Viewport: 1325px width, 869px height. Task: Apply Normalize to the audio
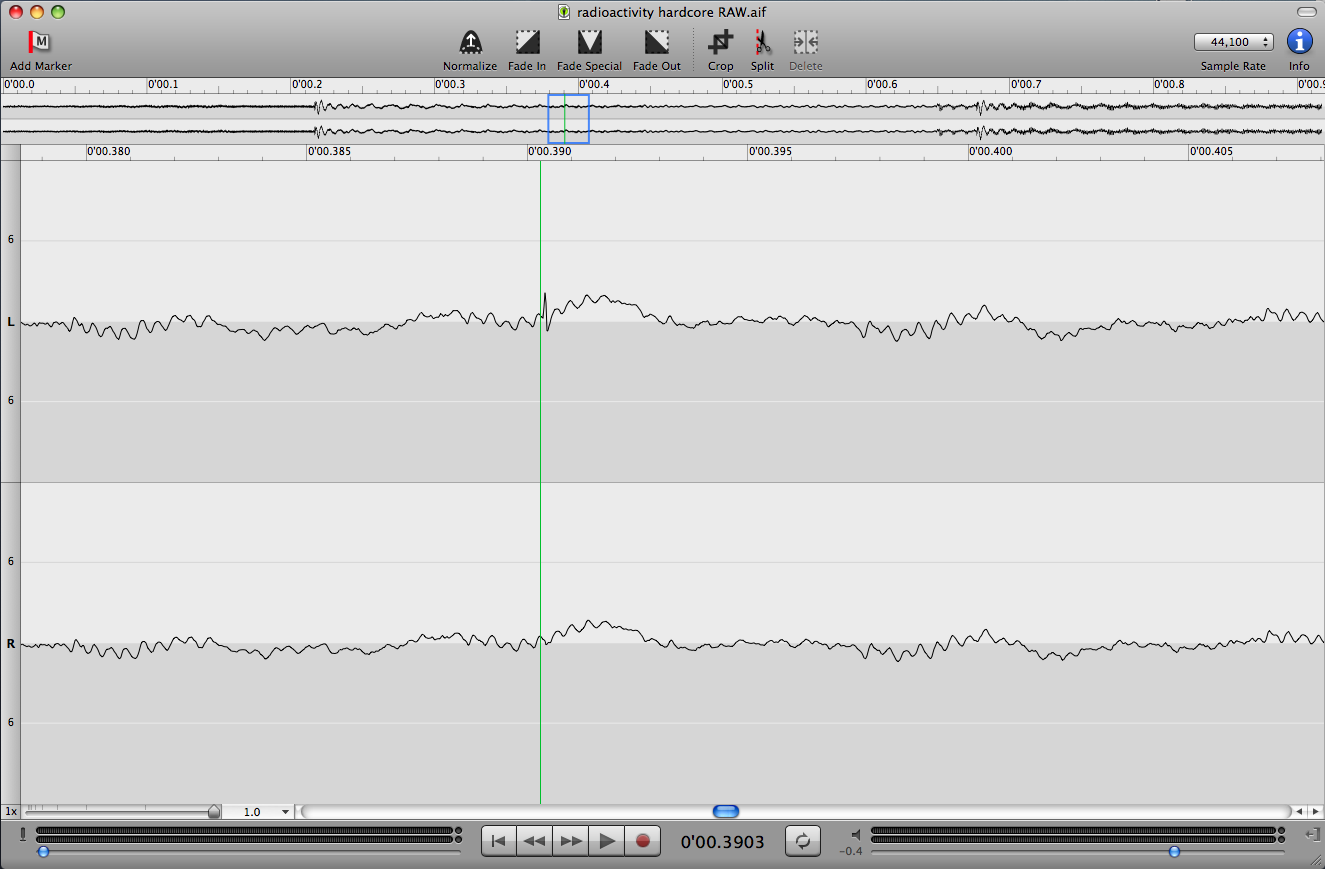[470, 42]
